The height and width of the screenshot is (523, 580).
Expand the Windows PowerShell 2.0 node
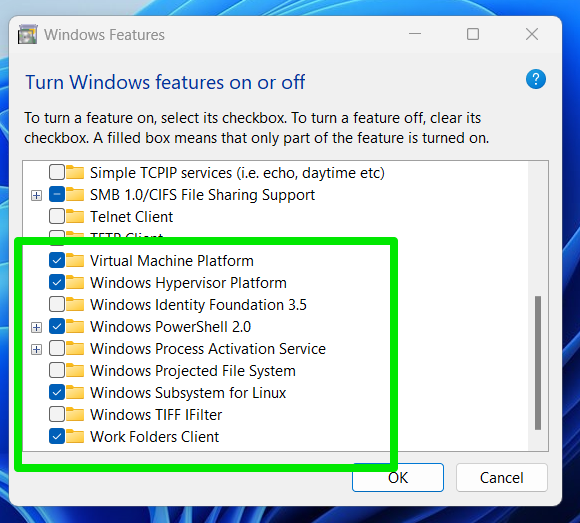tap(36, 327)
